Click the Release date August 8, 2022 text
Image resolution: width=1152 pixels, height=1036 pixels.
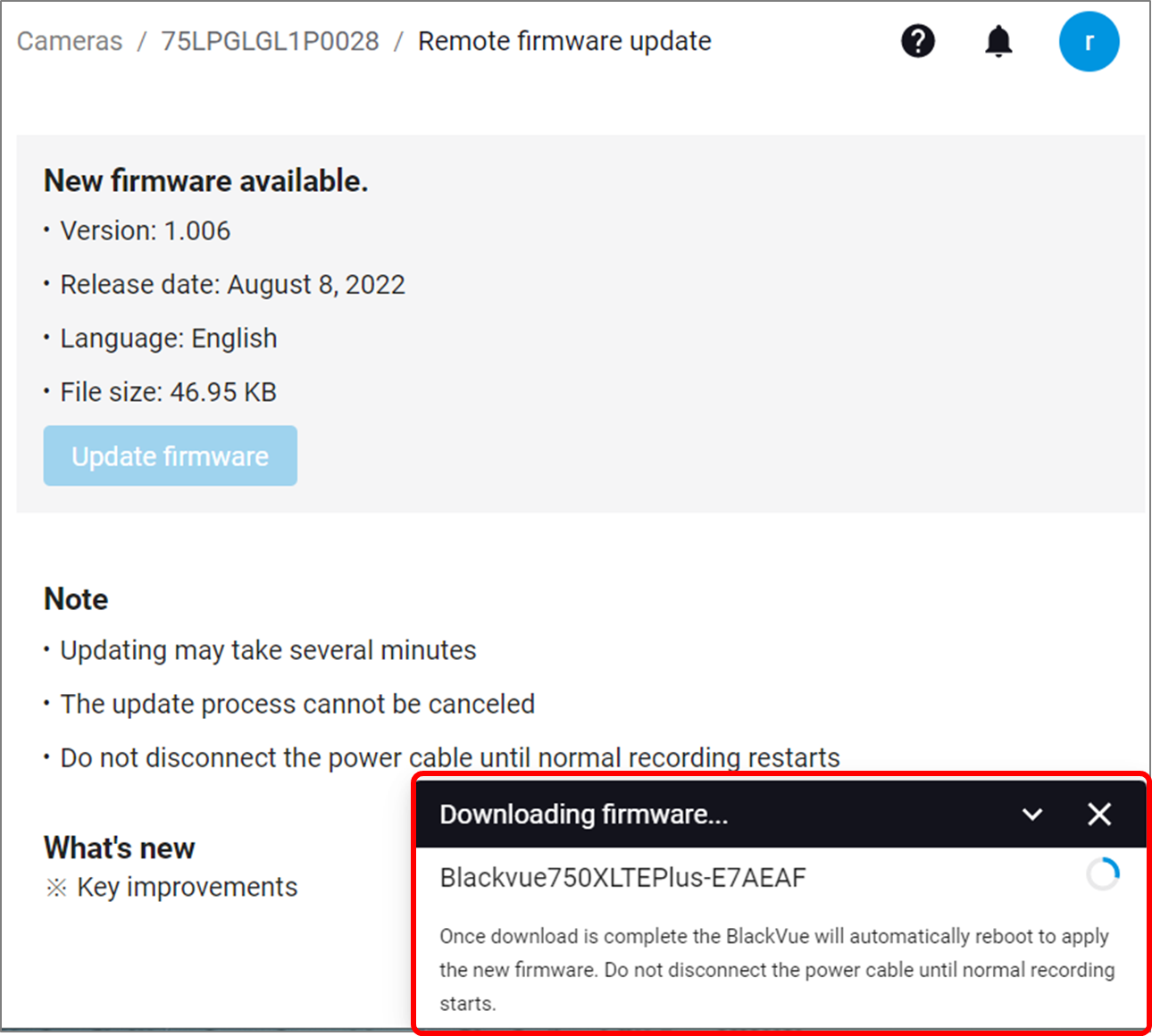tap(232, 284)
